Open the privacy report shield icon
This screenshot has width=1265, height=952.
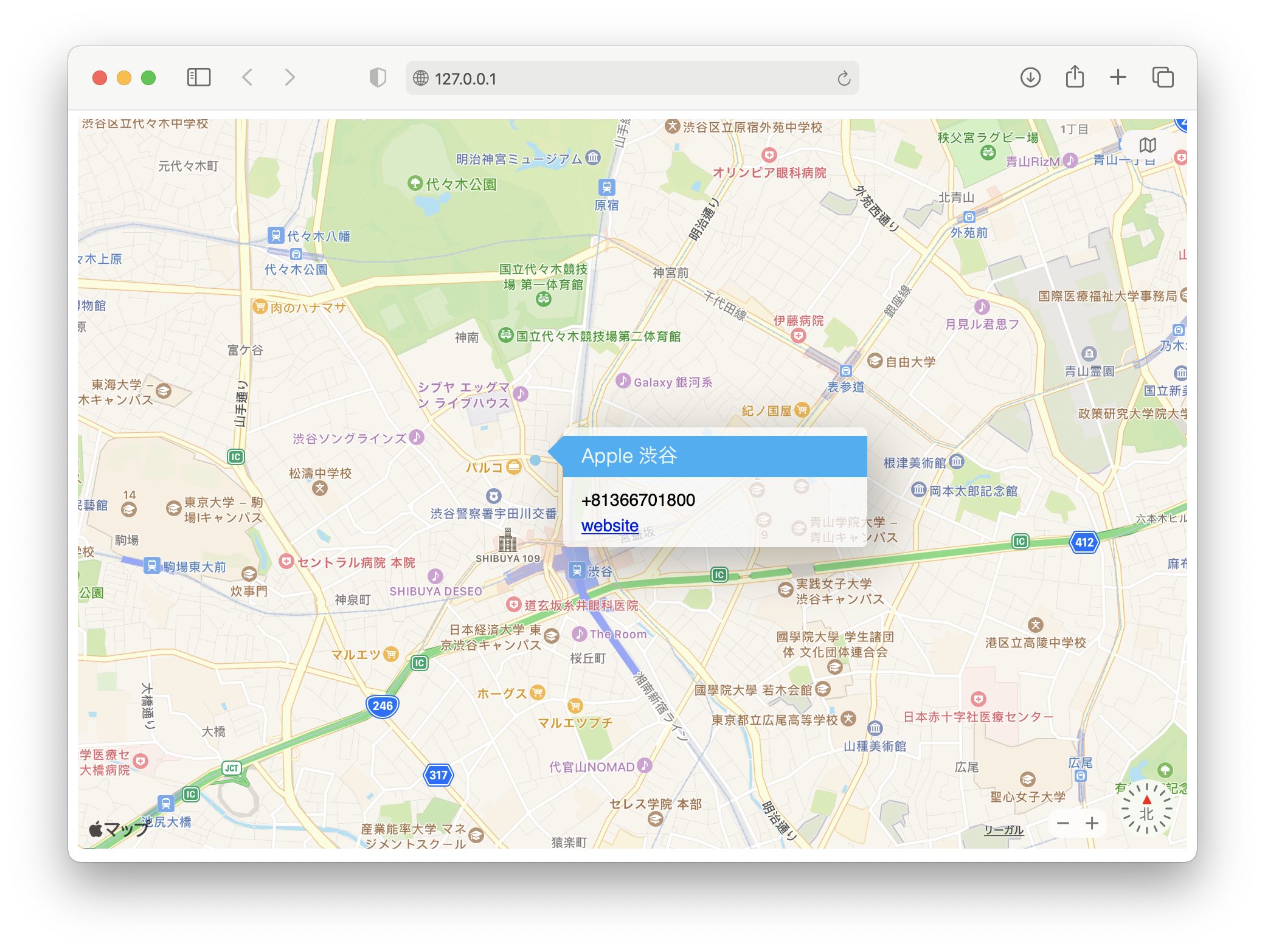coord(378,78)
